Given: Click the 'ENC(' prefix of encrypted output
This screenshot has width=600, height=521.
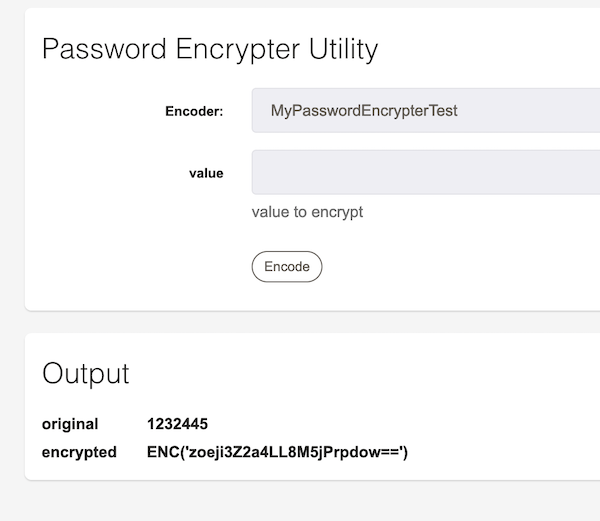Looking at the screenshot, I should click(x=166, y=452).
